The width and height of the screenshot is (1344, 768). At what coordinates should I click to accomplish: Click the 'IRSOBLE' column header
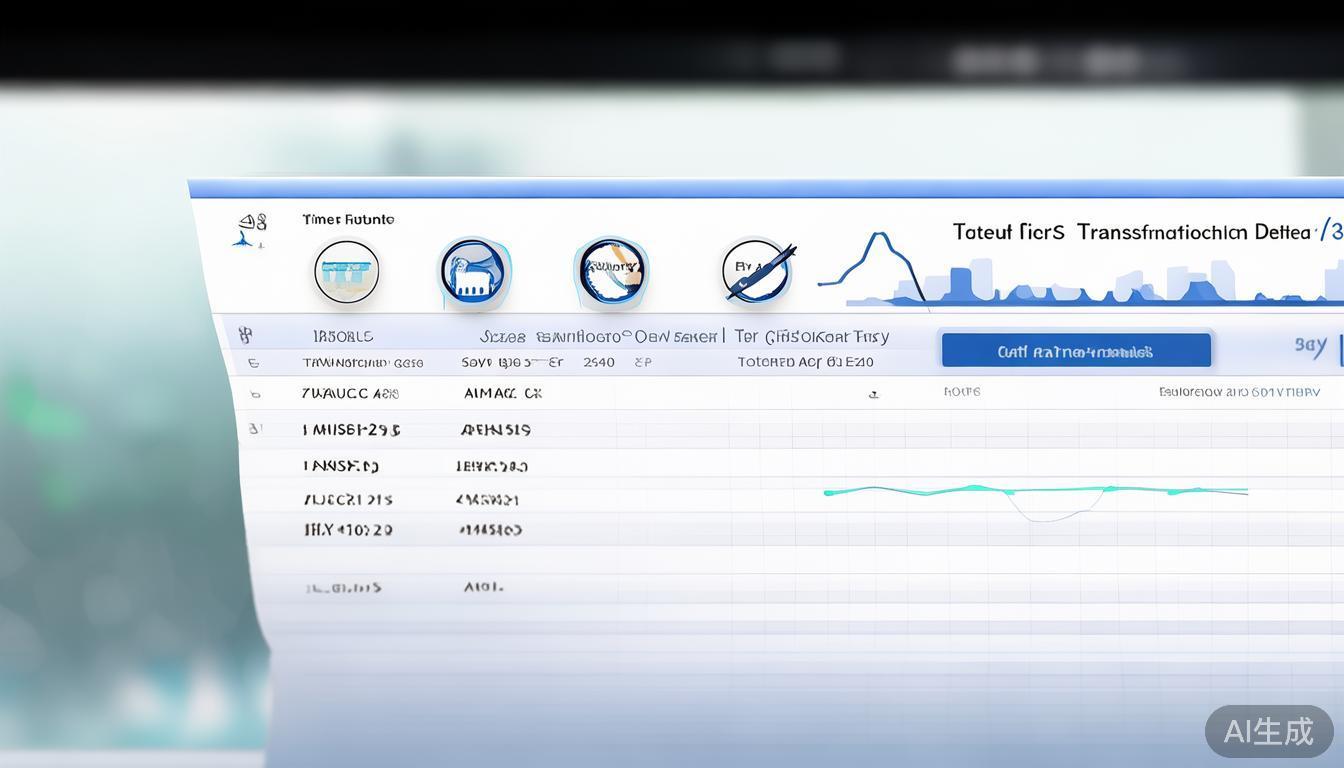coord(343,337)
